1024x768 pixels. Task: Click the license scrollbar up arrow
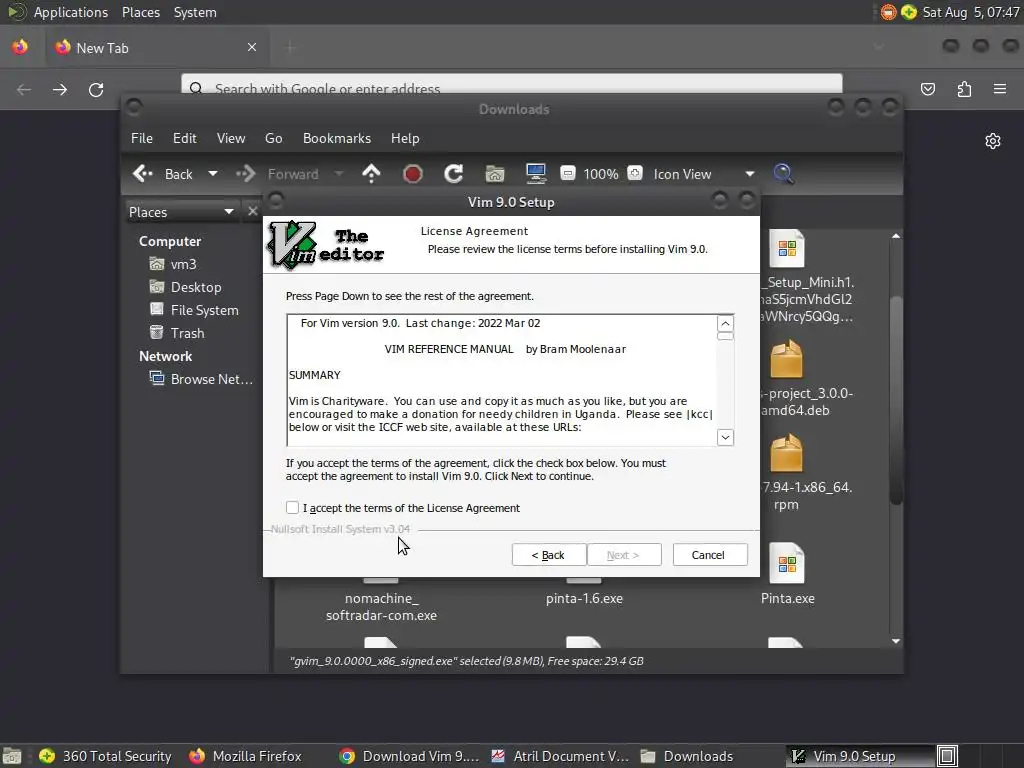tap(725, 323)
